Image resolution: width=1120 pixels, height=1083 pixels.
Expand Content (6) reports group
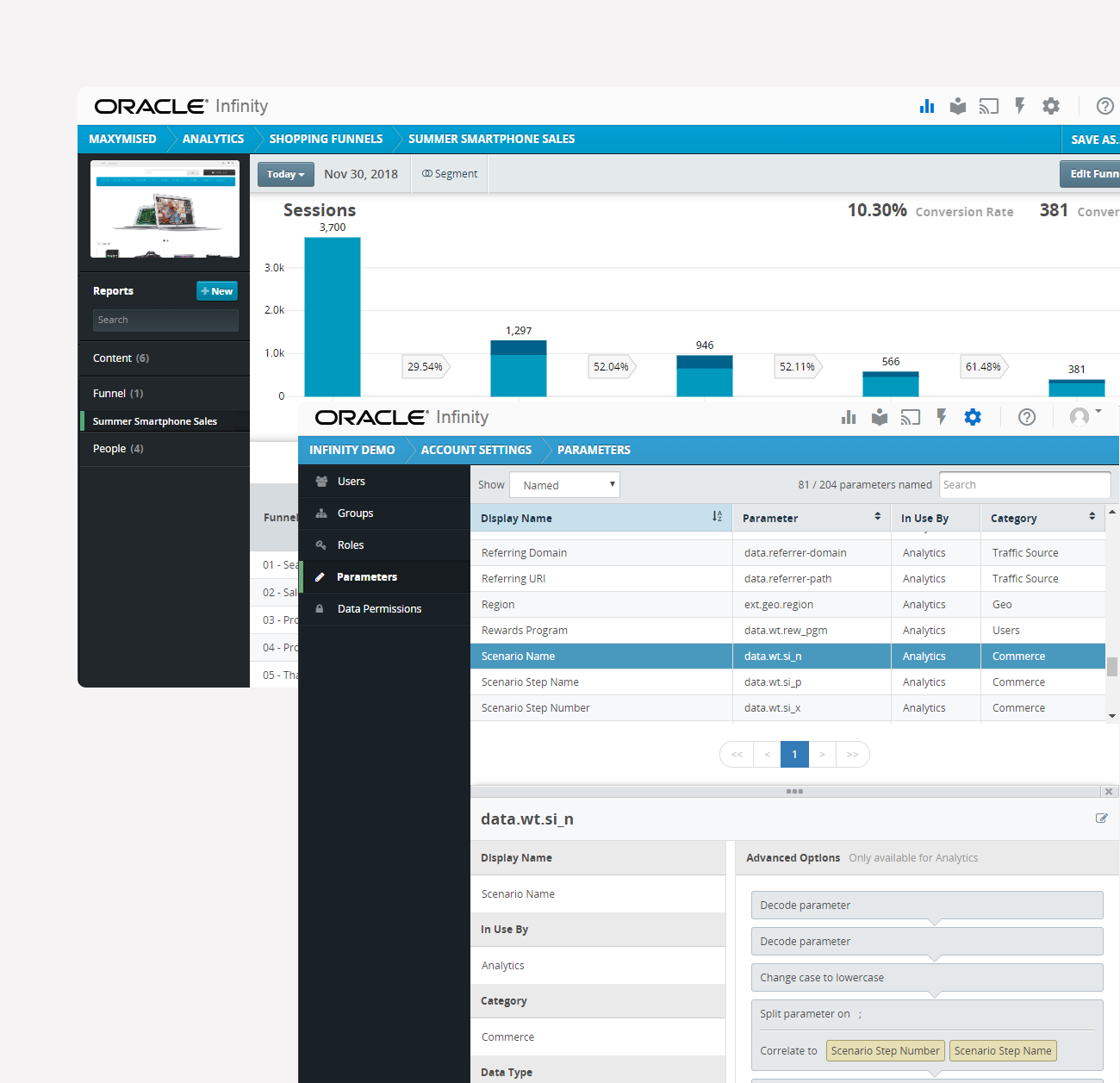164,358
